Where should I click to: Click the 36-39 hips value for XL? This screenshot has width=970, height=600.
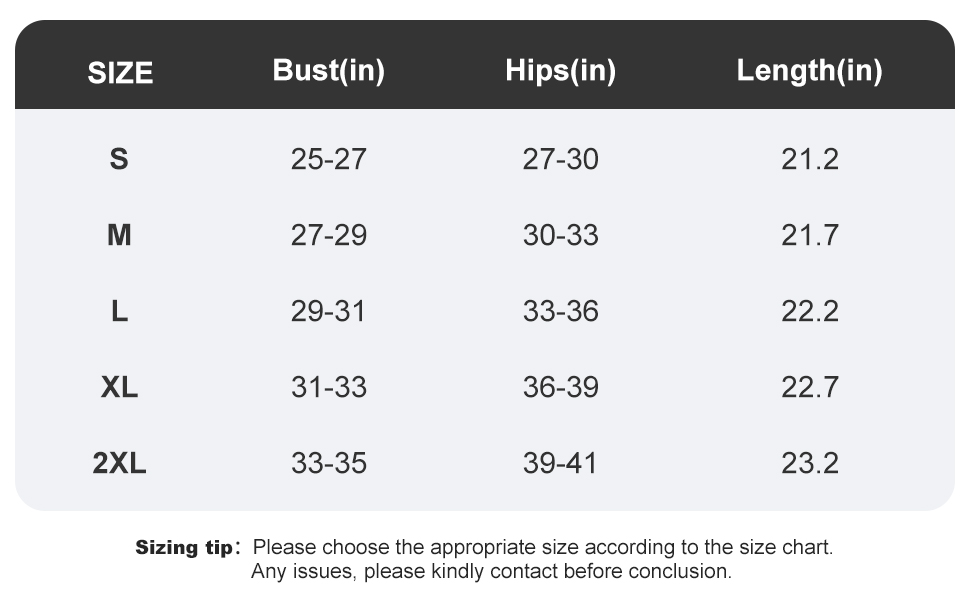560,387
